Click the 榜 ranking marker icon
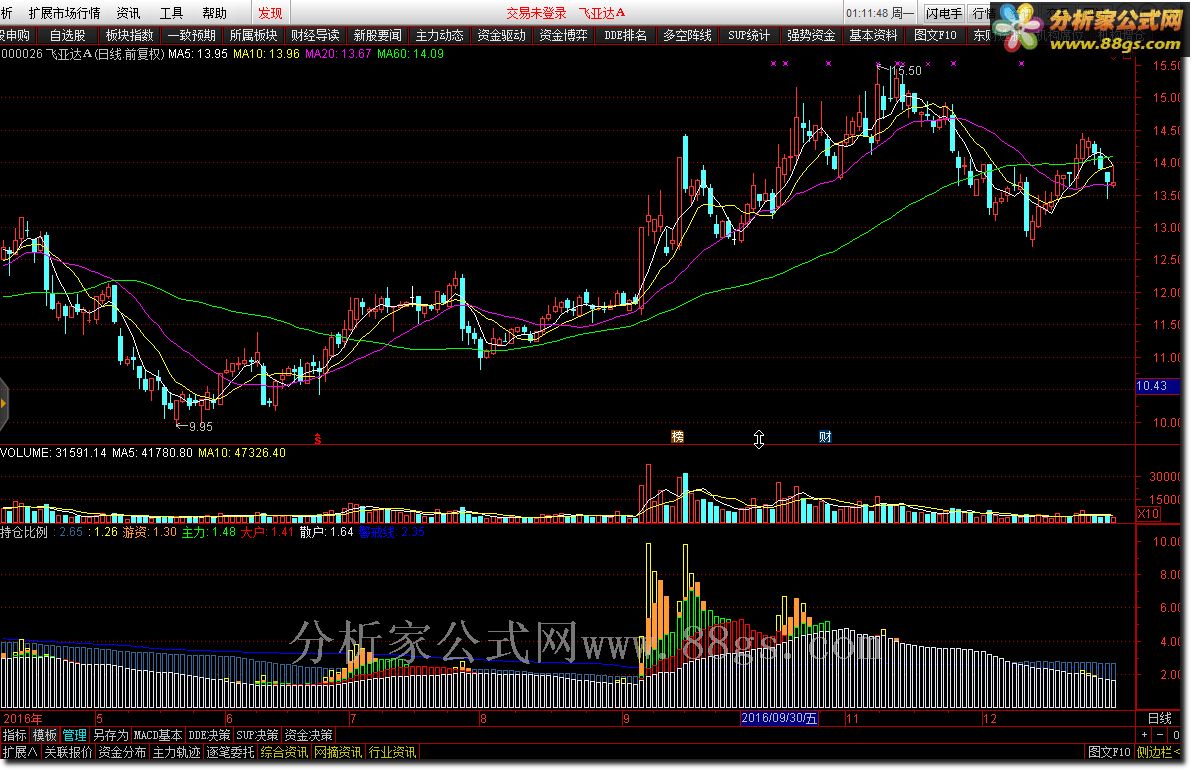 click(677, 436)
